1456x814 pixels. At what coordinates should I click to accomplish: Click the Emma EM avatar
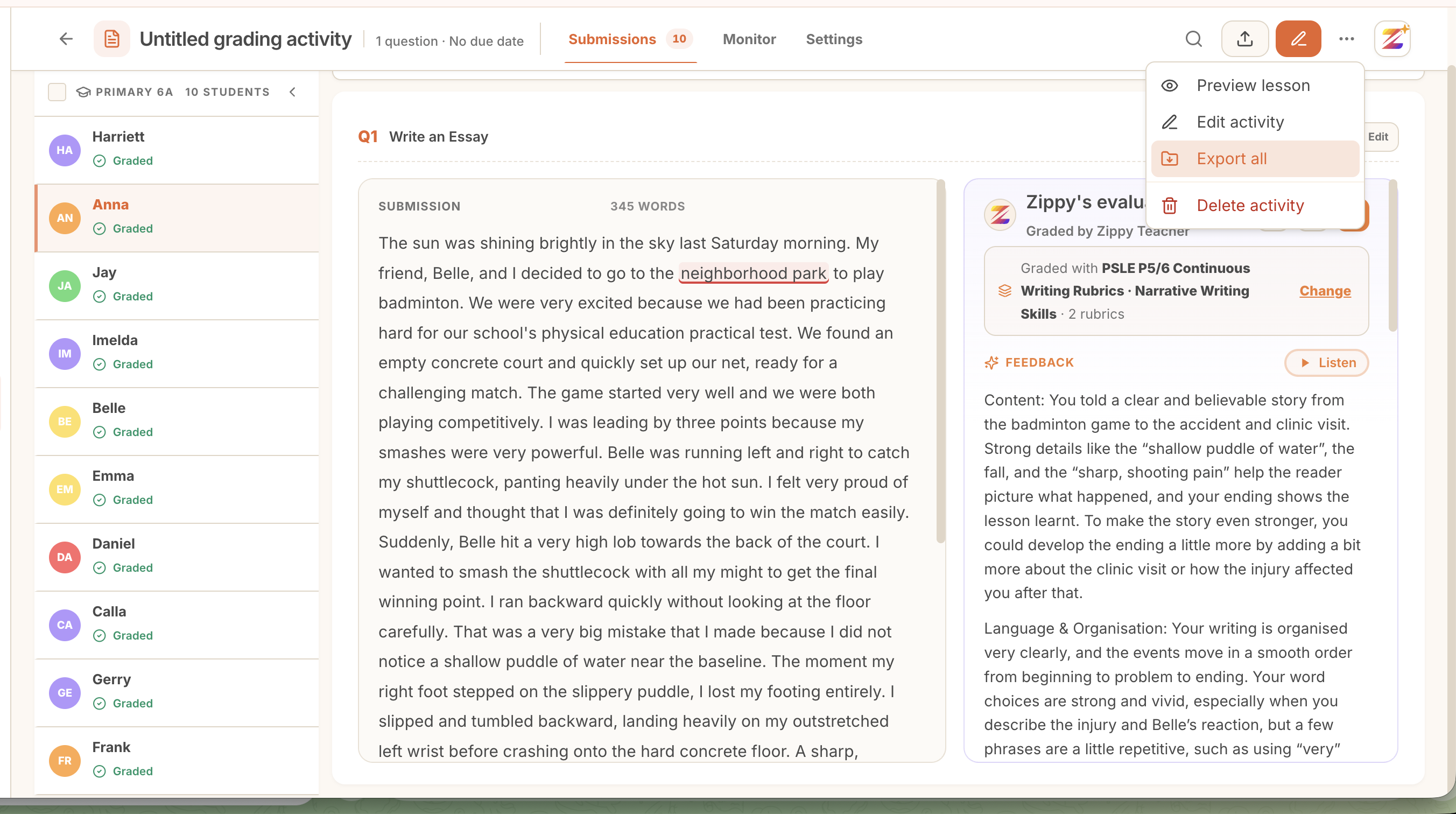click(65, 489)
